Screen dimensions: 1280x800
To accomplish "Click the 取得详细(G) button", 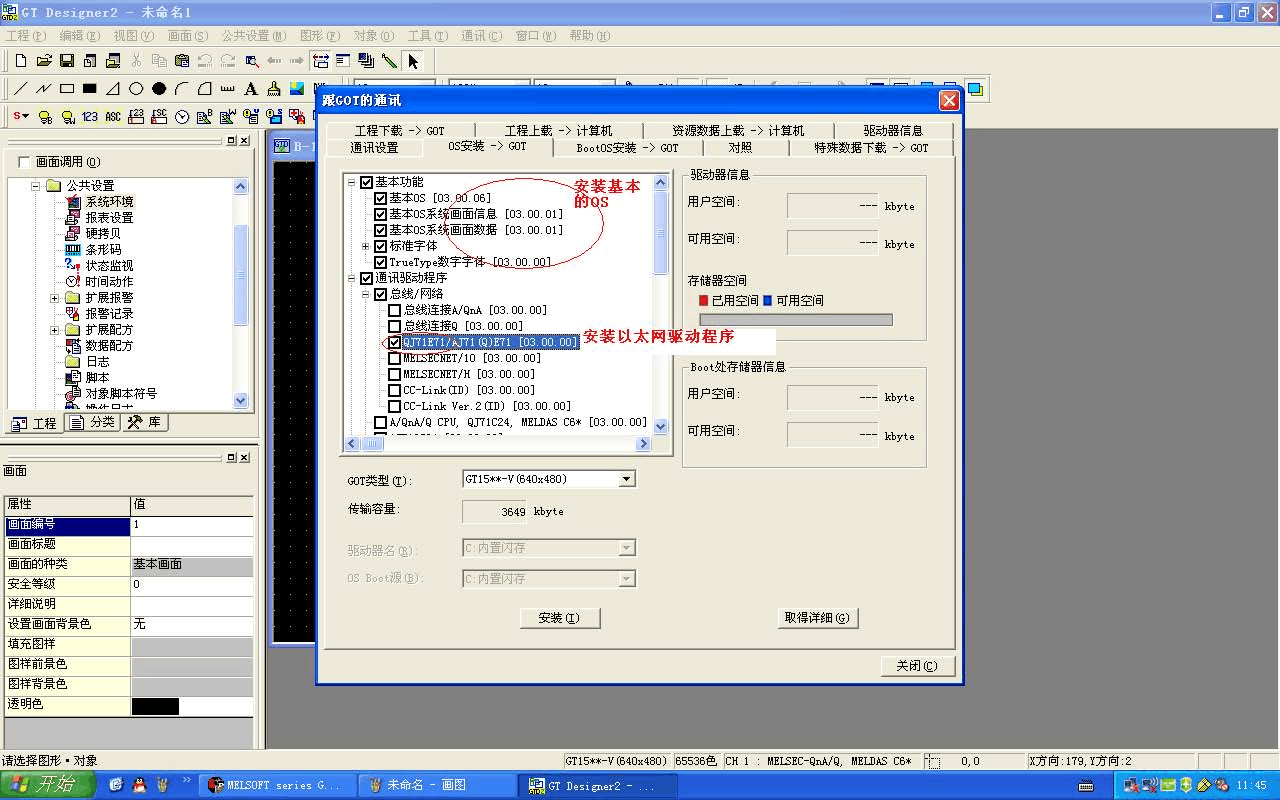I will point(818,618).
